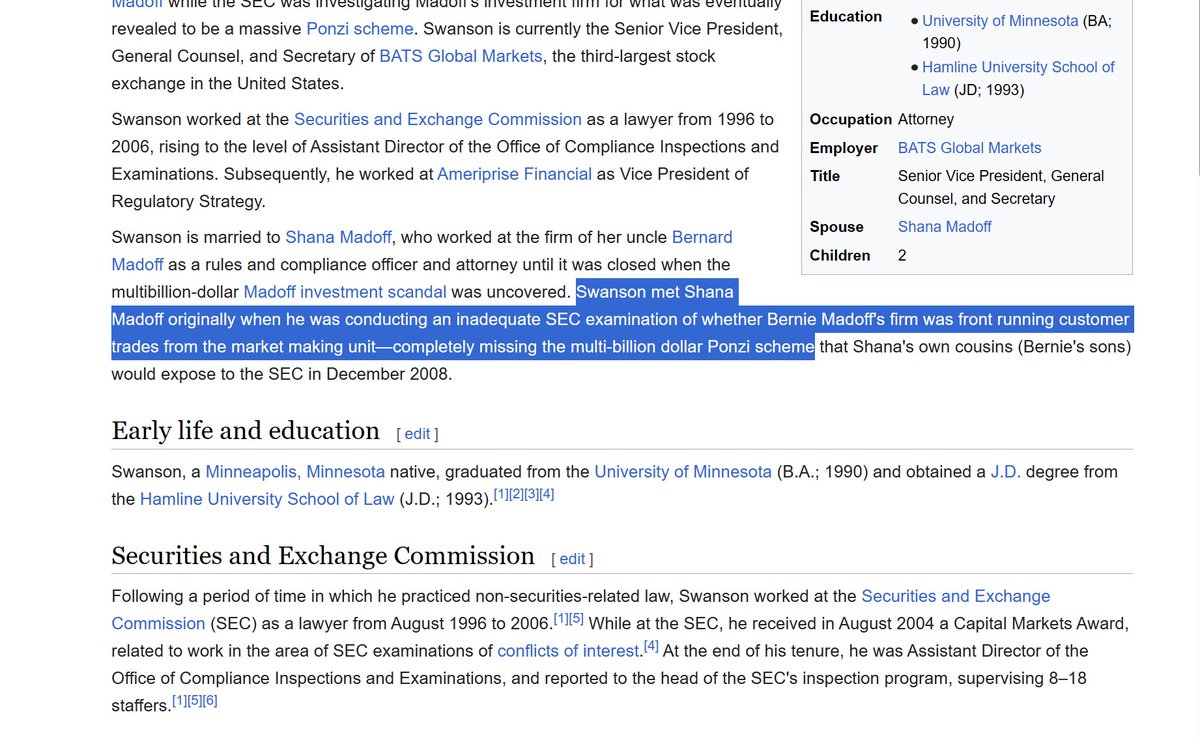The image size is (1200, 740).
Task: Click the highlighted blue selected text passage
Action: pyautogui.click(x=620, y=320)
